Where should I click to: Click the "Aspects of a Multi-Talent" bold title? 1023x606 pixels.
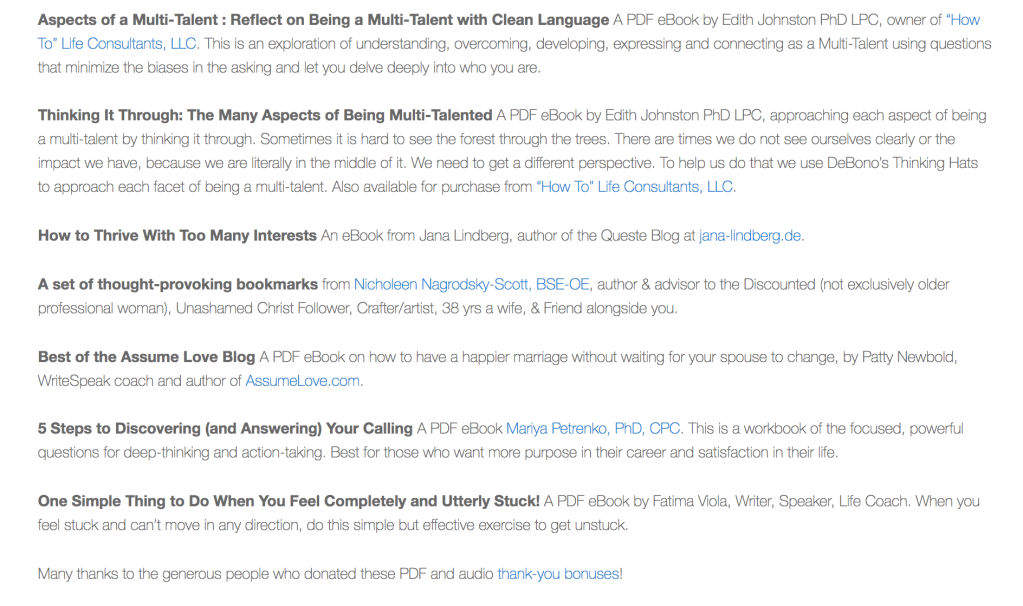[x=323, y=20]
